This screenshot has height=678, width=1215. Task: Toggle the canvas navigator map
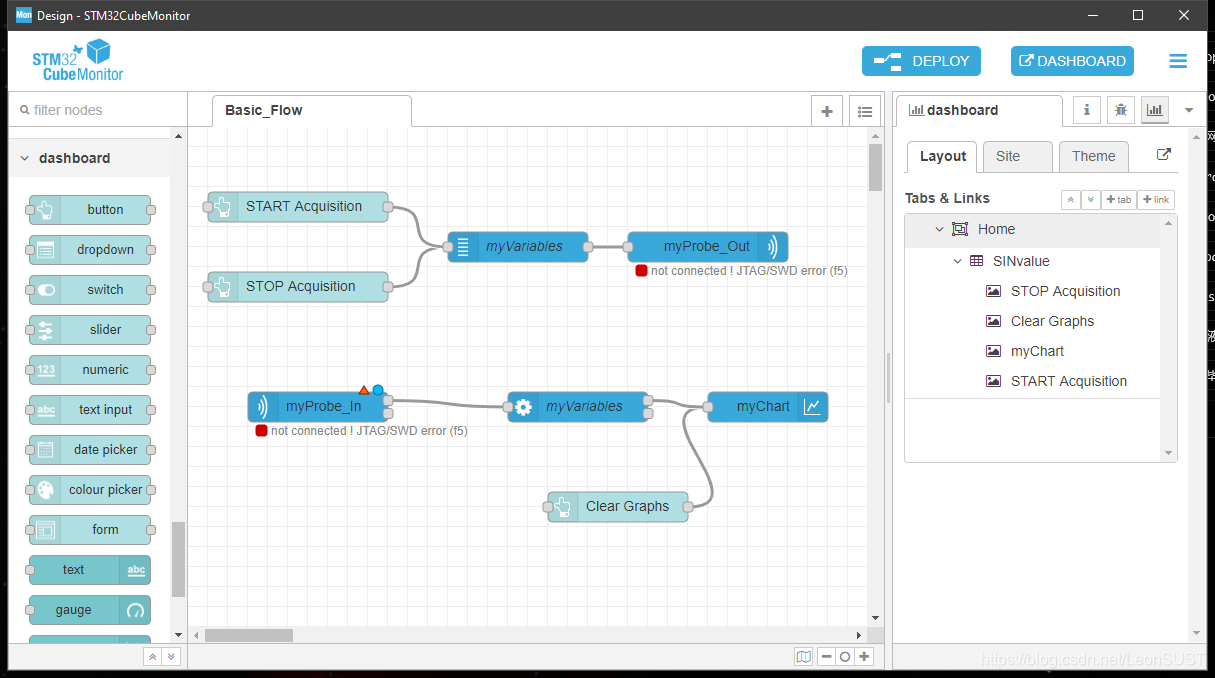click(804, 657)
